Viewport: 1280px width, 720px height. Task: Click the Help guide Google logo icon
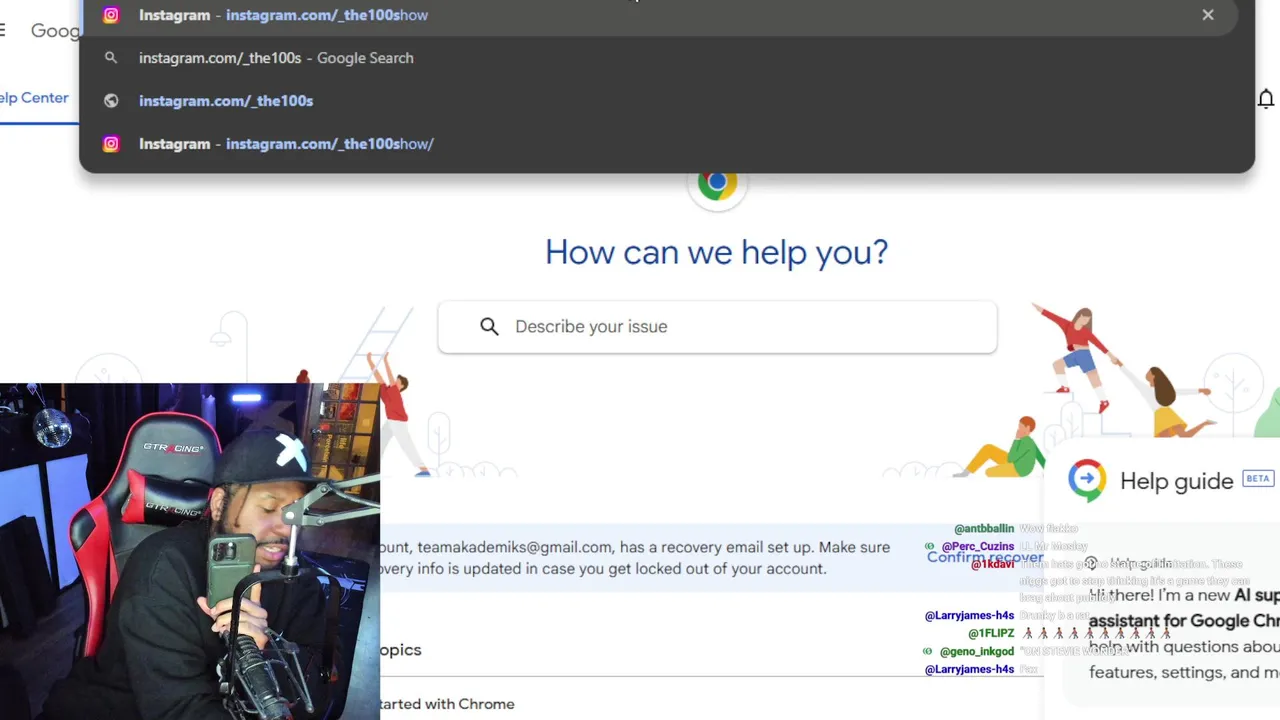(x=1087, y=481)
